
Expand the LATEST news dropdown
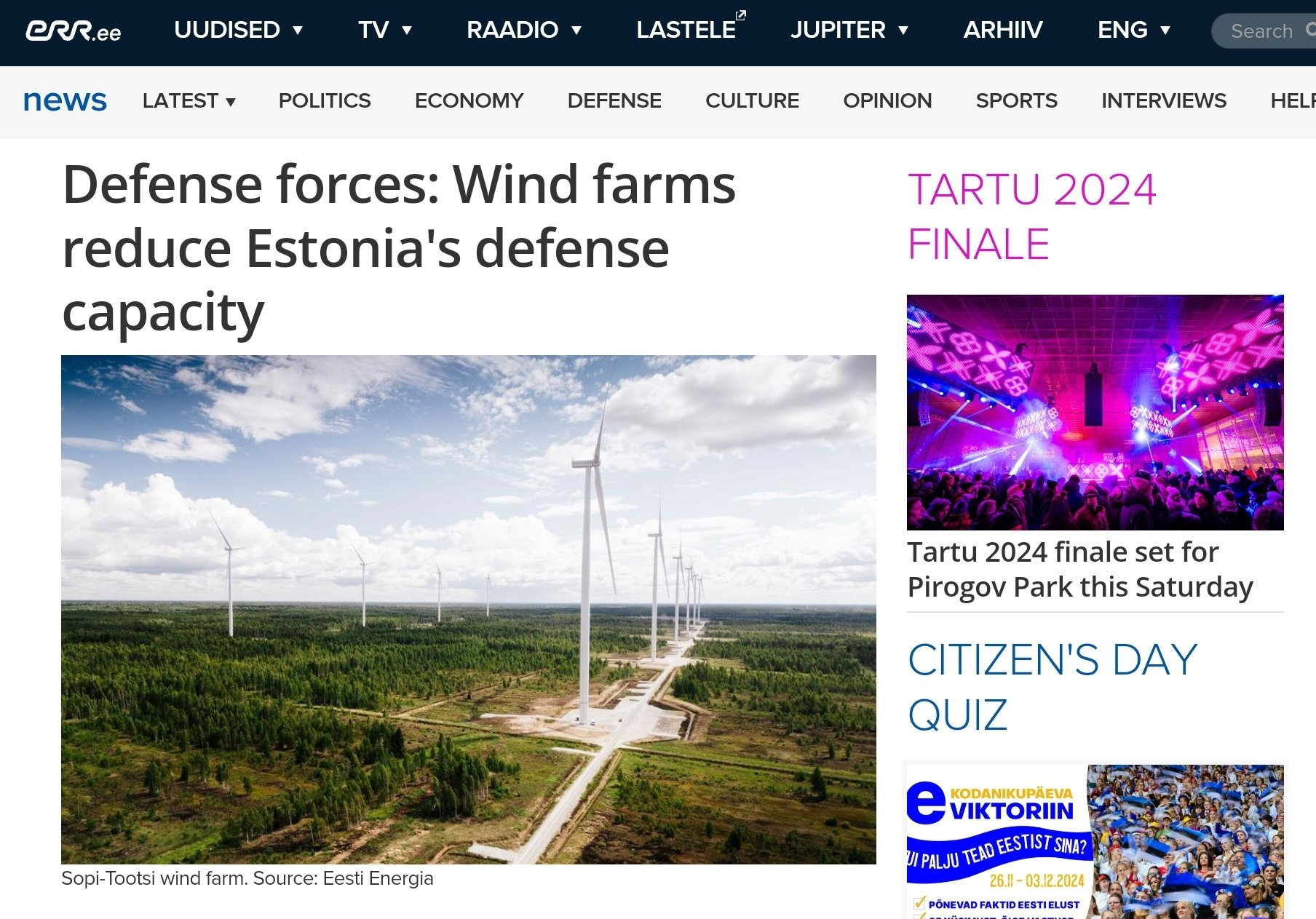(x=189, y=100)
